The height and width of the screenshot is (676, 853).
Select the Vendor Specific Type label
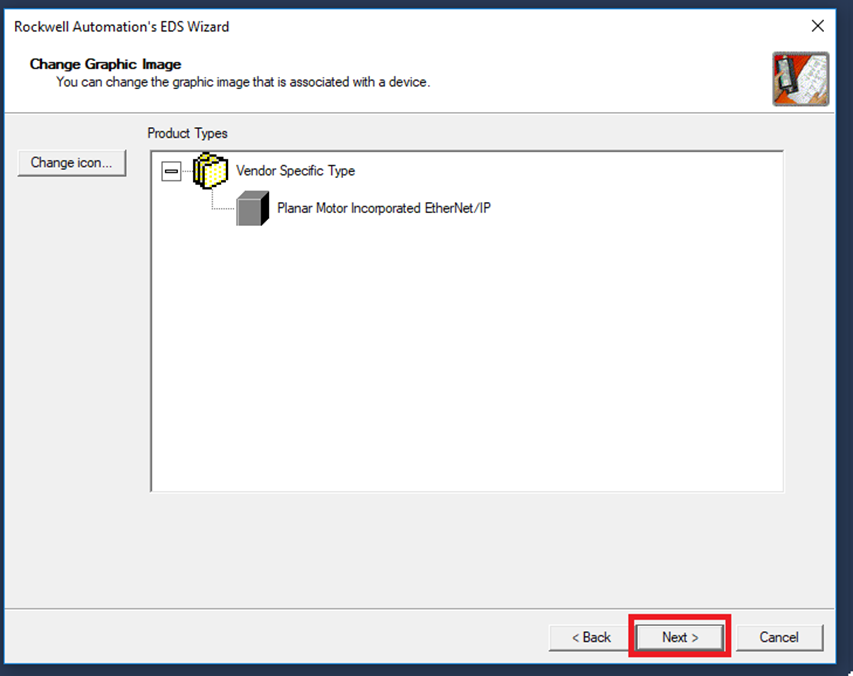[295, 171]
